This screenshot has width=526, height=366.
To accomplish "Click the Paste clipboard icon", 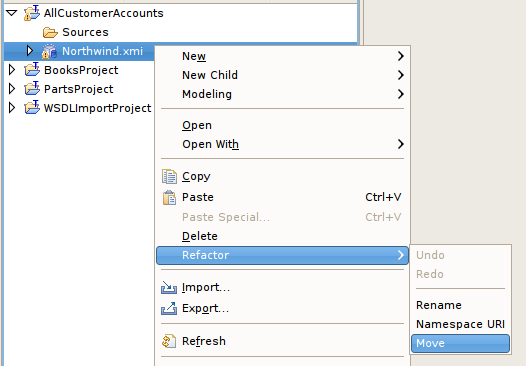I will [x=169, y=197].
